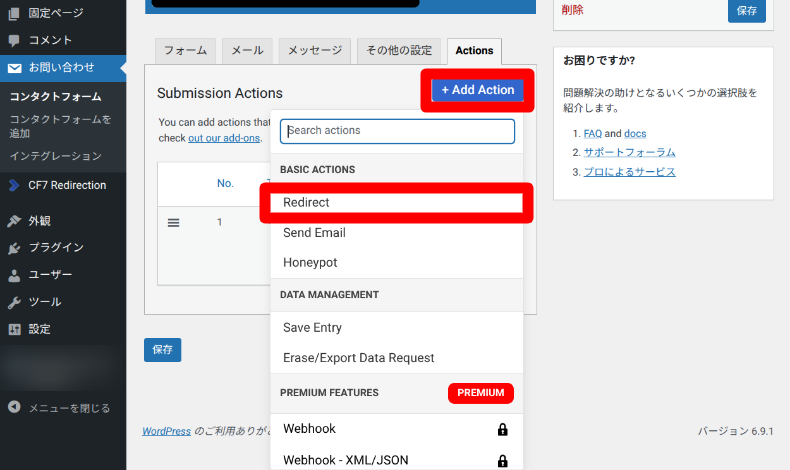Open the プロによるサービス link
790x470 pixels.
[x=629, y=172]
